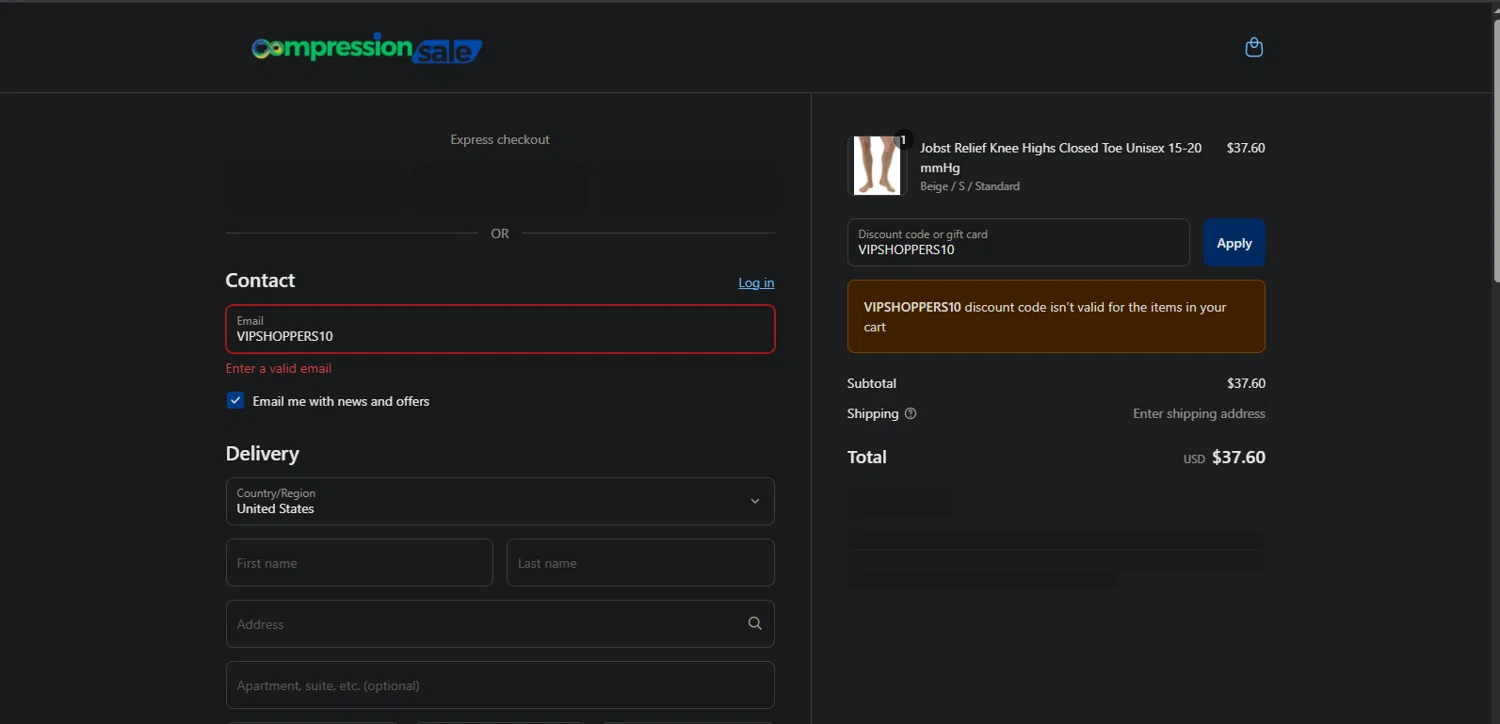Click the Last name field
1500x724 pixels.
pos(641,563)
